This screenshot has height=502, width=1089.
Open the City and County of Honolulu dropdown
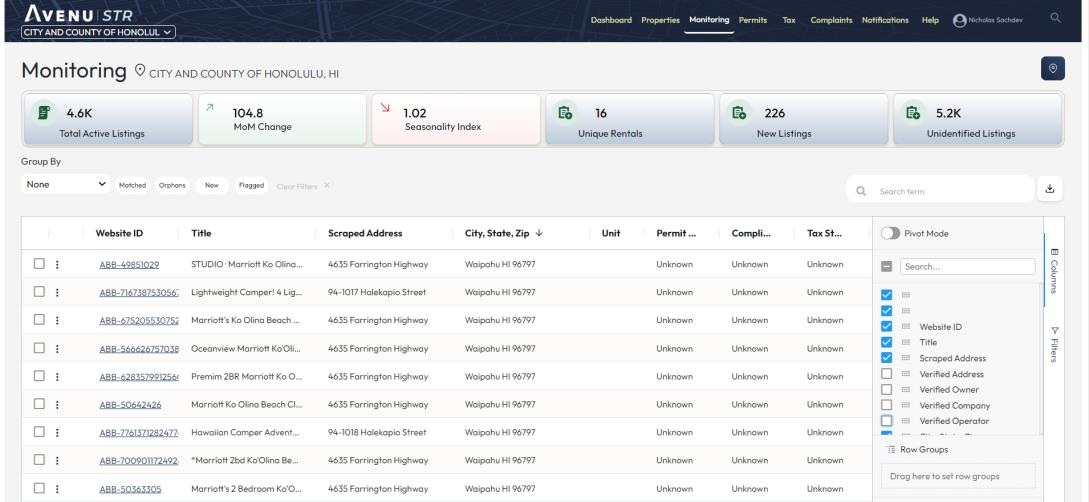pos(98,32)
